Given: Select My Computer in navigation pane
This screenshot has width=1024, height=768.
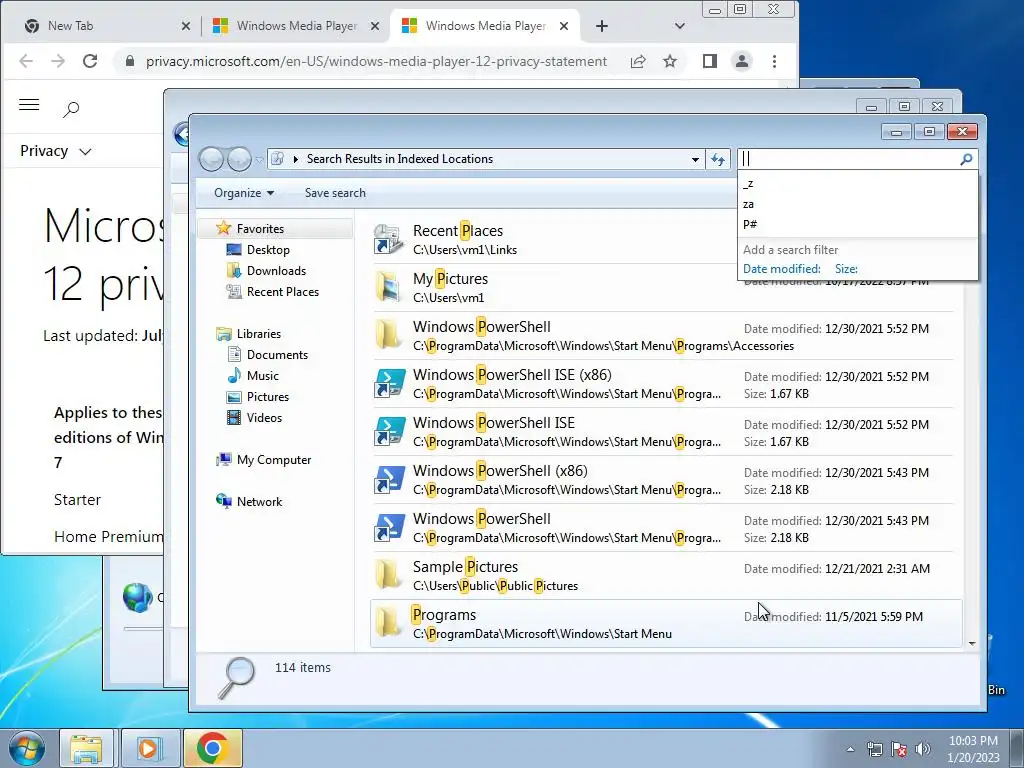Looking at the screenshot, I should (274, 460).
